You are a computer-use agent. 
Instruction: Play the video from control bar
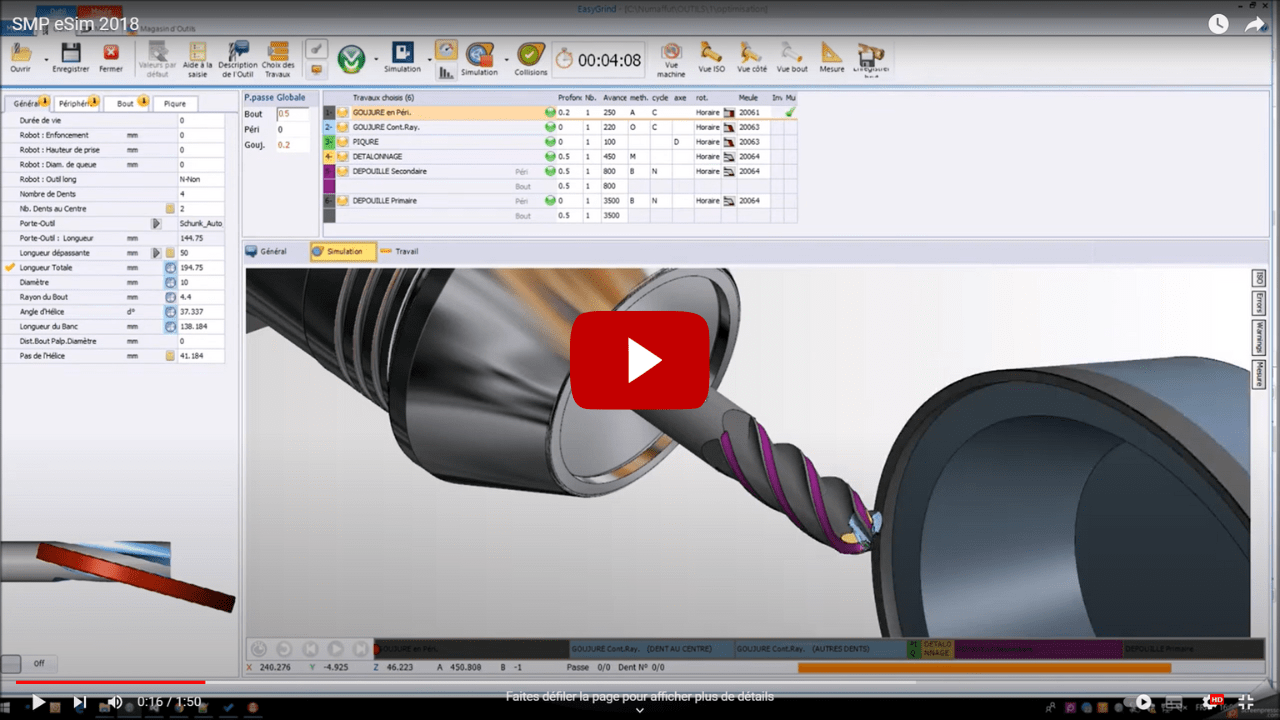(x=38, y=702)
